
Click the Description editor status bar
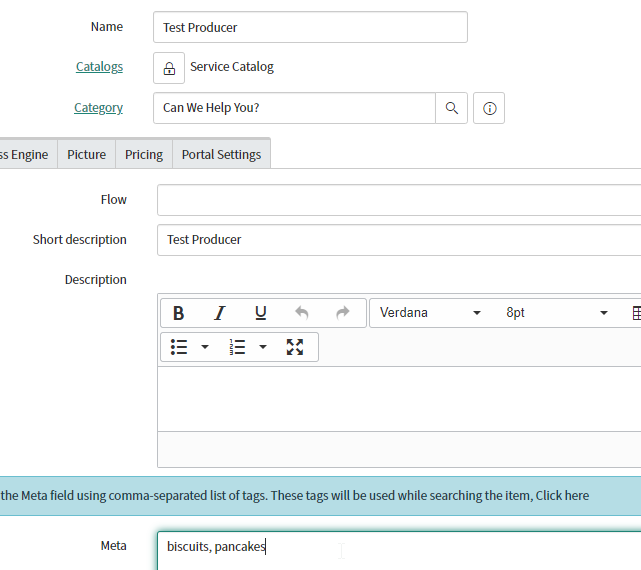399,449
